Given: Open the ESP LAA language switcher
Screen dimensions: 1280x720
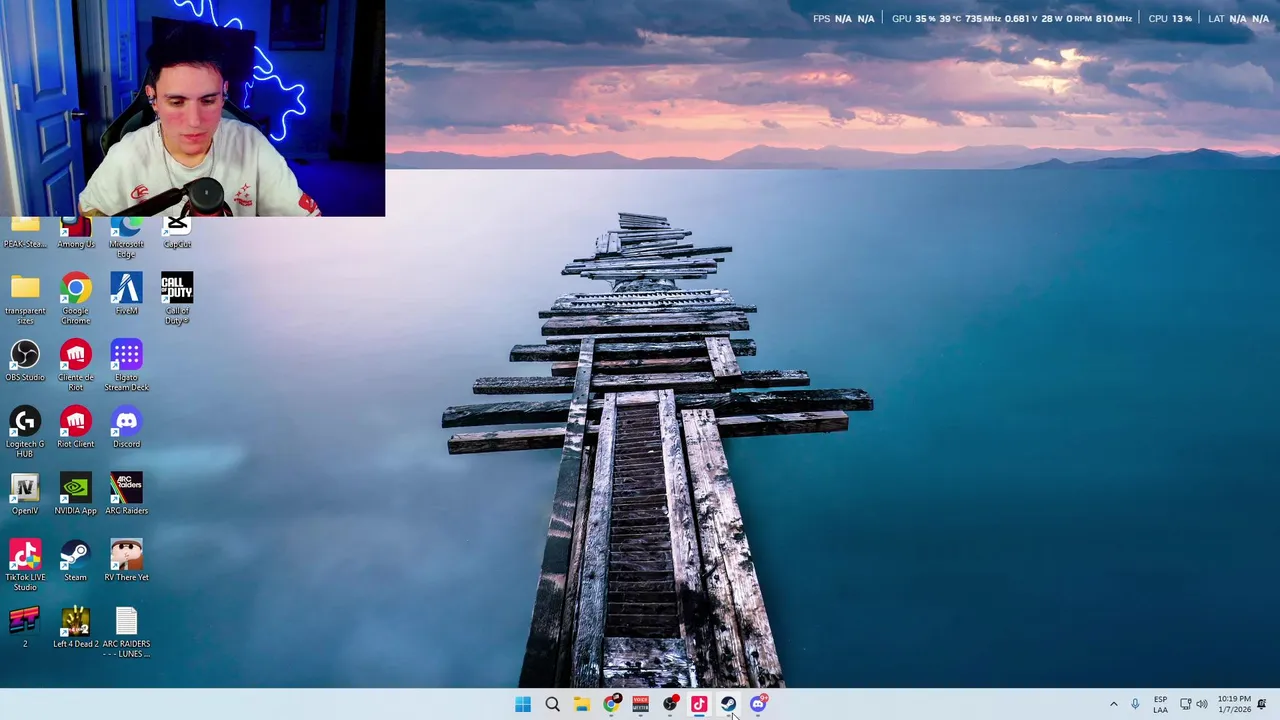Looking at the screenshot, I should (x=1160, y=704).
